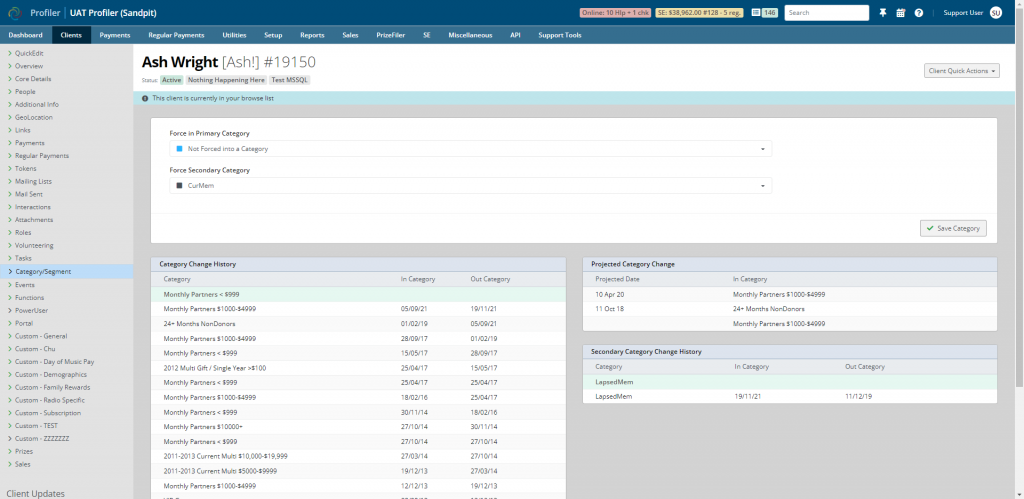Open the Client Quick Actions dropdown
This screenshot has height=499, width=1024.
point(961,71)
